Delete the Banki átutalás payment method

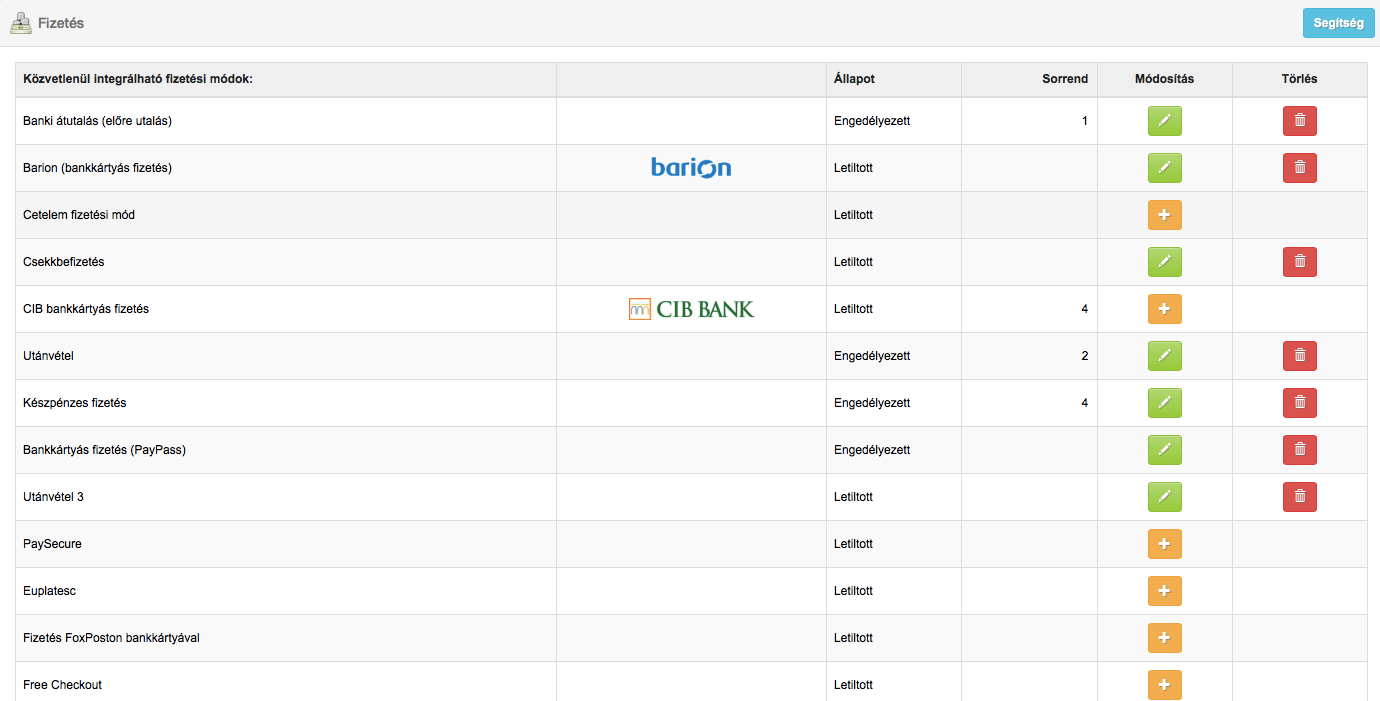click(1299, 121)
